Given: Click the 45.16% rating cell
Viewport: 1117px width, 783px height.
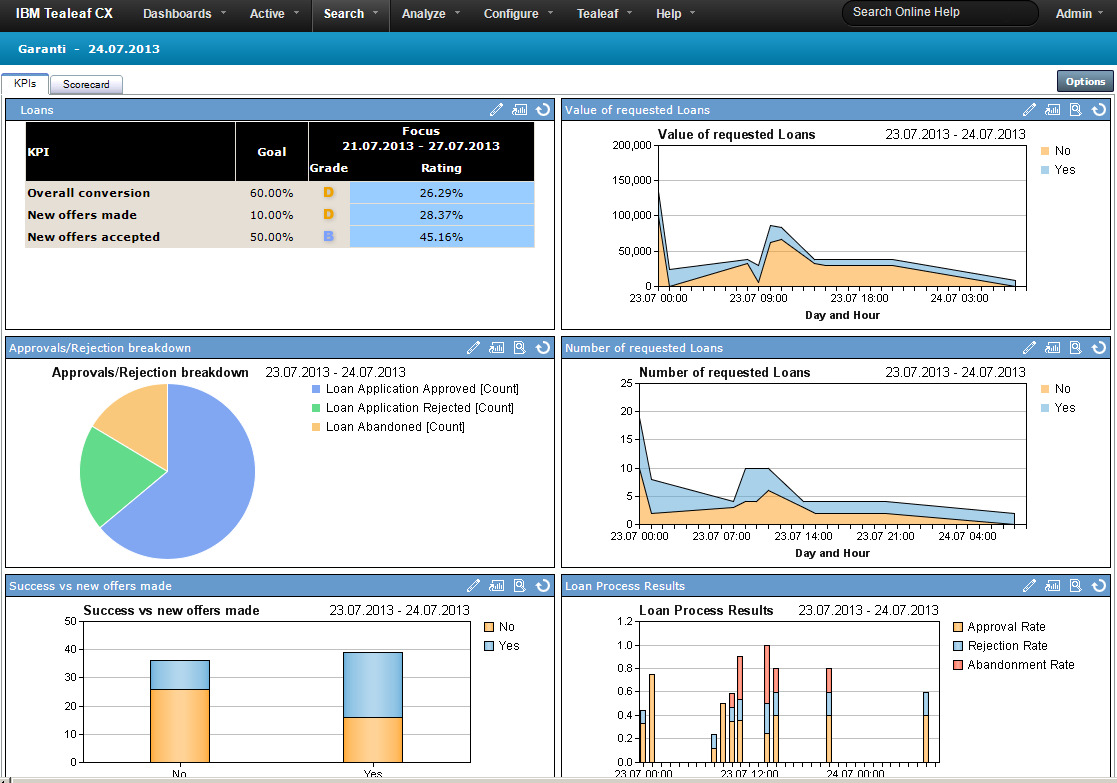Looking at the screenshot, I should click(x=442, y=237).
